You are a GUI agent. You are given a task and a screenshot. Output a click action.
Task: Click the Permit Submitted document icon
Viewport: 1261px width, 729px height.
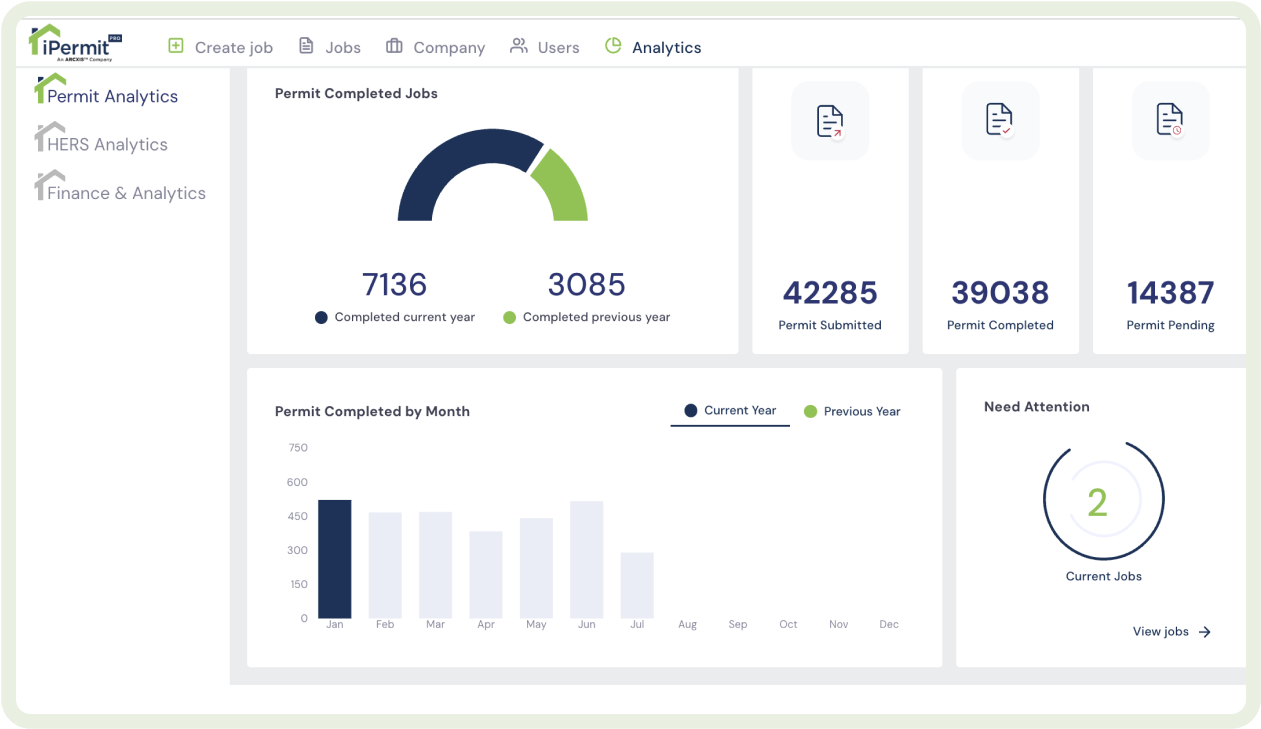(830, 121)
